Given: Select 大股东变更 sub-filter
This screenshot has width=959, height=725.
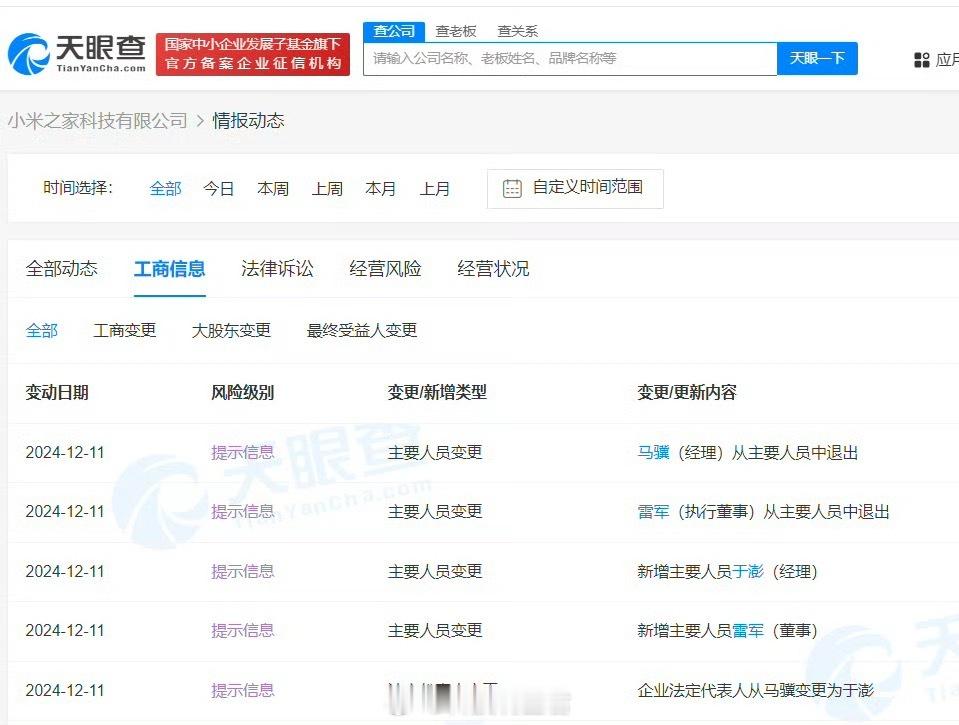Looking at the screenshot, I should [x=231, y=331].
